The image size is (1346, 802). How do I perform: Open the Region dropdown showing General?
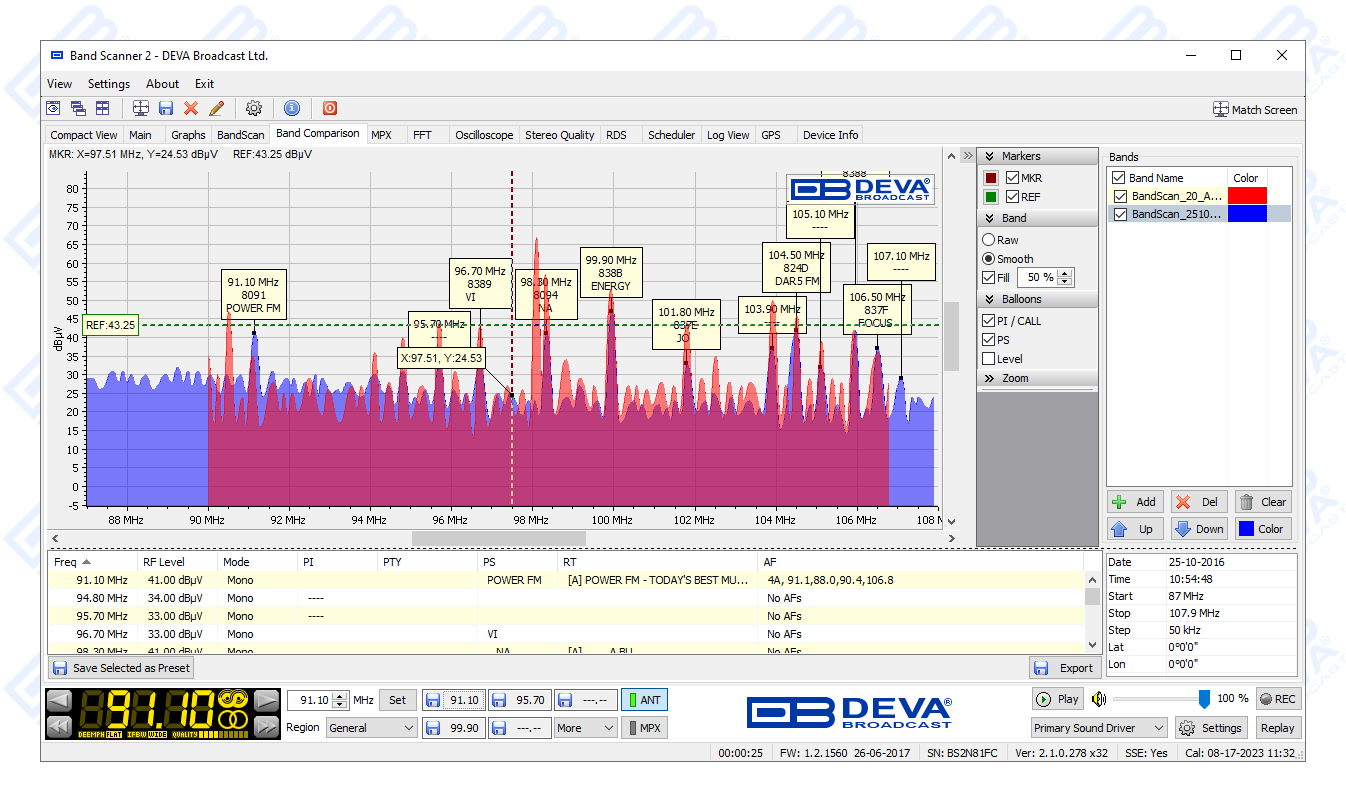(x=371, y=728)
